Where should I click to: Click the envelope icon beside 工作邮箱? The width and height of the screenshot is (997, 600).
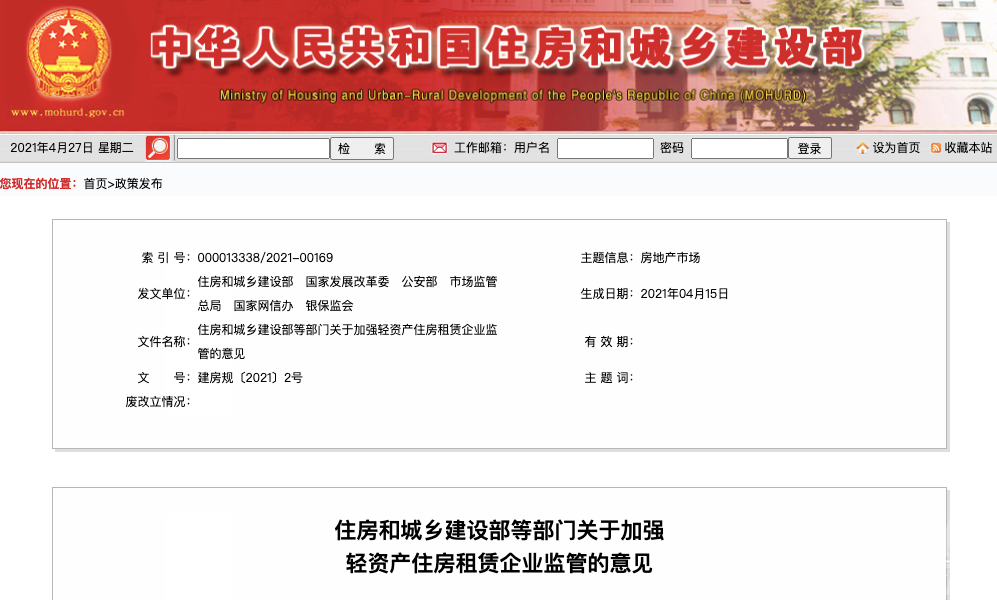point(438,147)
